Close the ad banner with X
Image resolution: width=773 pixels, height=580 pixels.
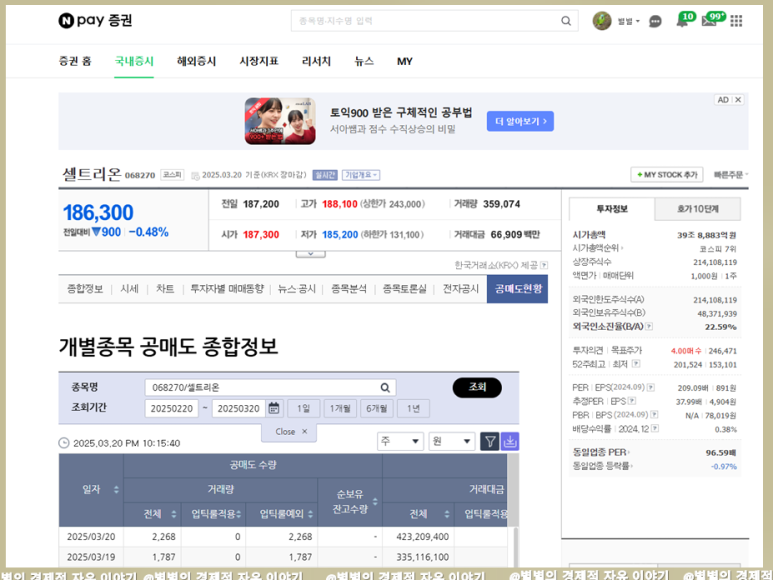[738, 100]
